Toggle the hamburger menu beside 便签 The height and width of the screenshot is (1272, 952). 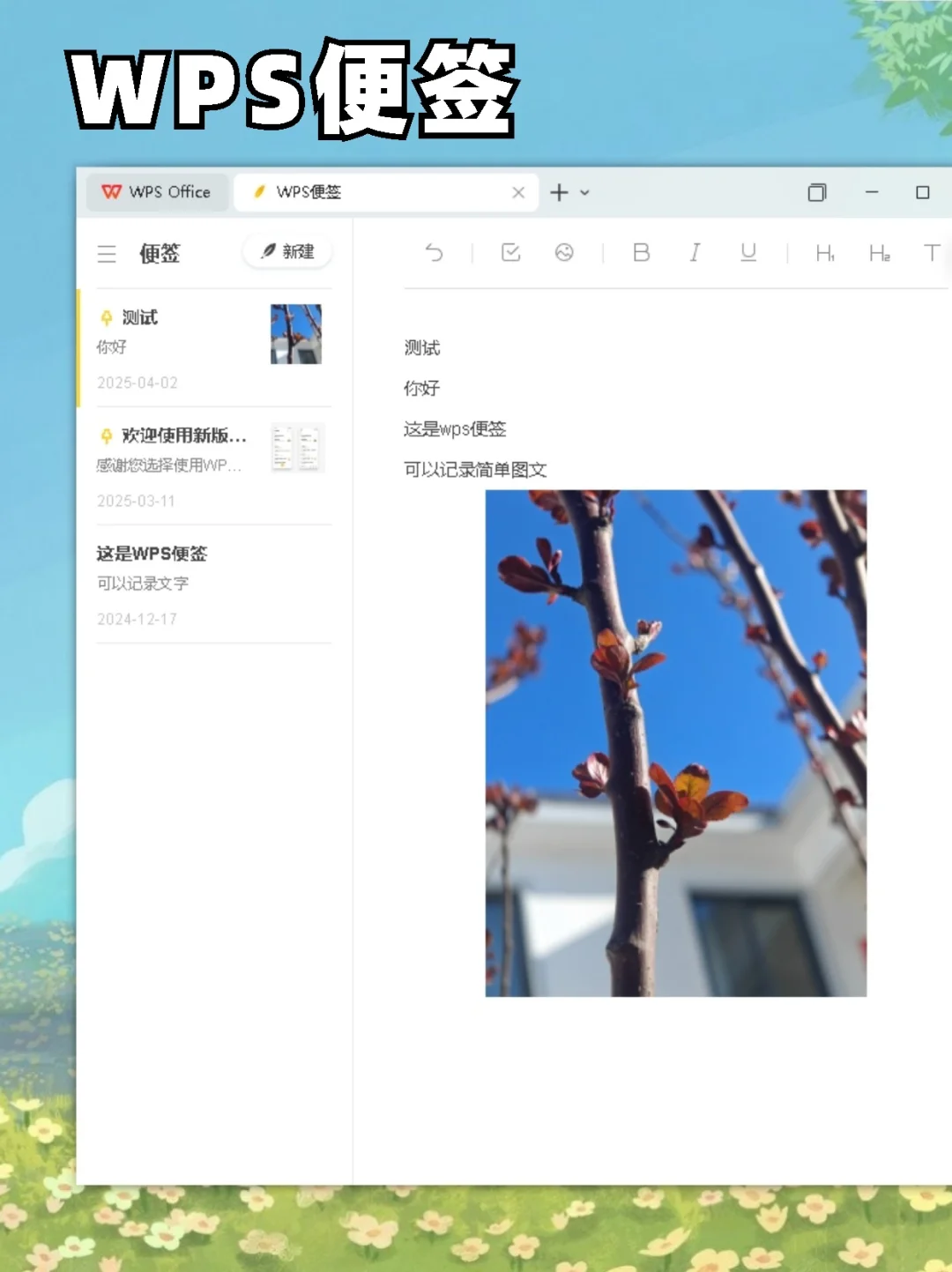(107, 254)
